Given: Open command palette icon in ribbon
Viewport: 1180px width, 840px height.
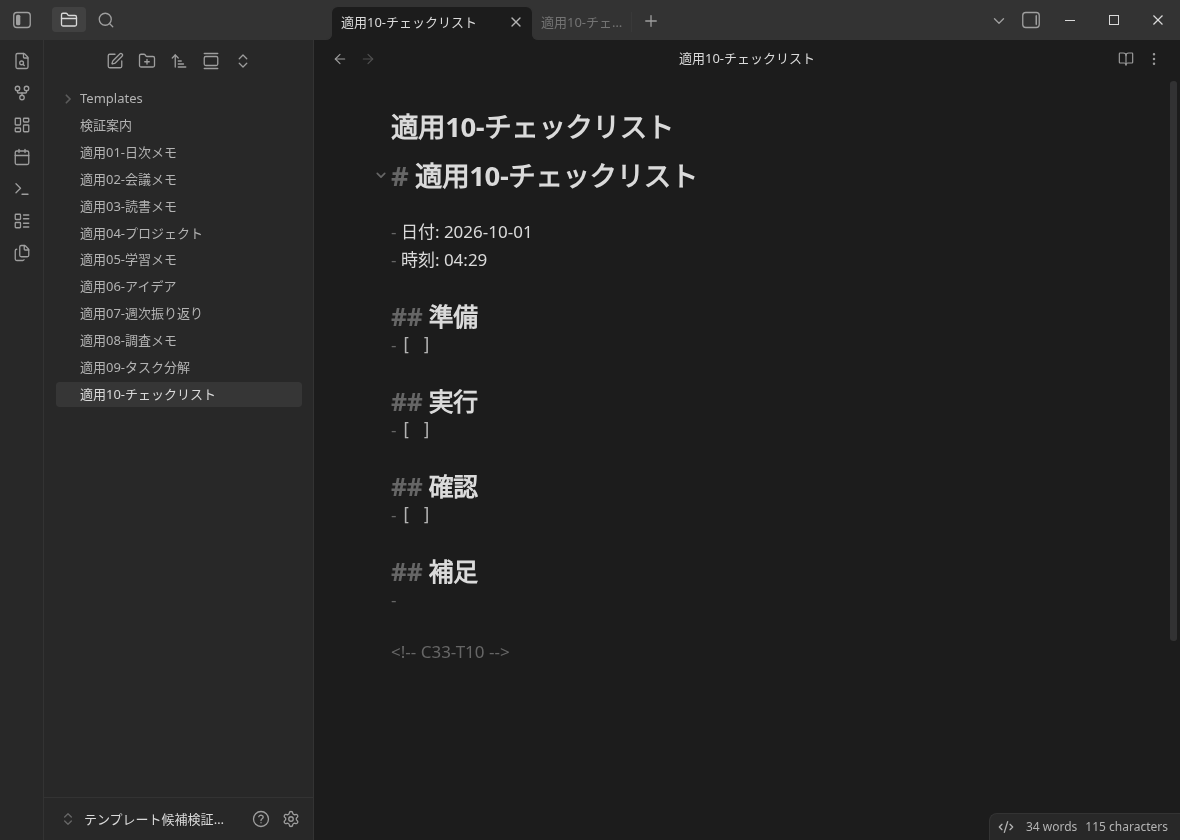Looking at the screenshot, I should (x=22, y=189).
